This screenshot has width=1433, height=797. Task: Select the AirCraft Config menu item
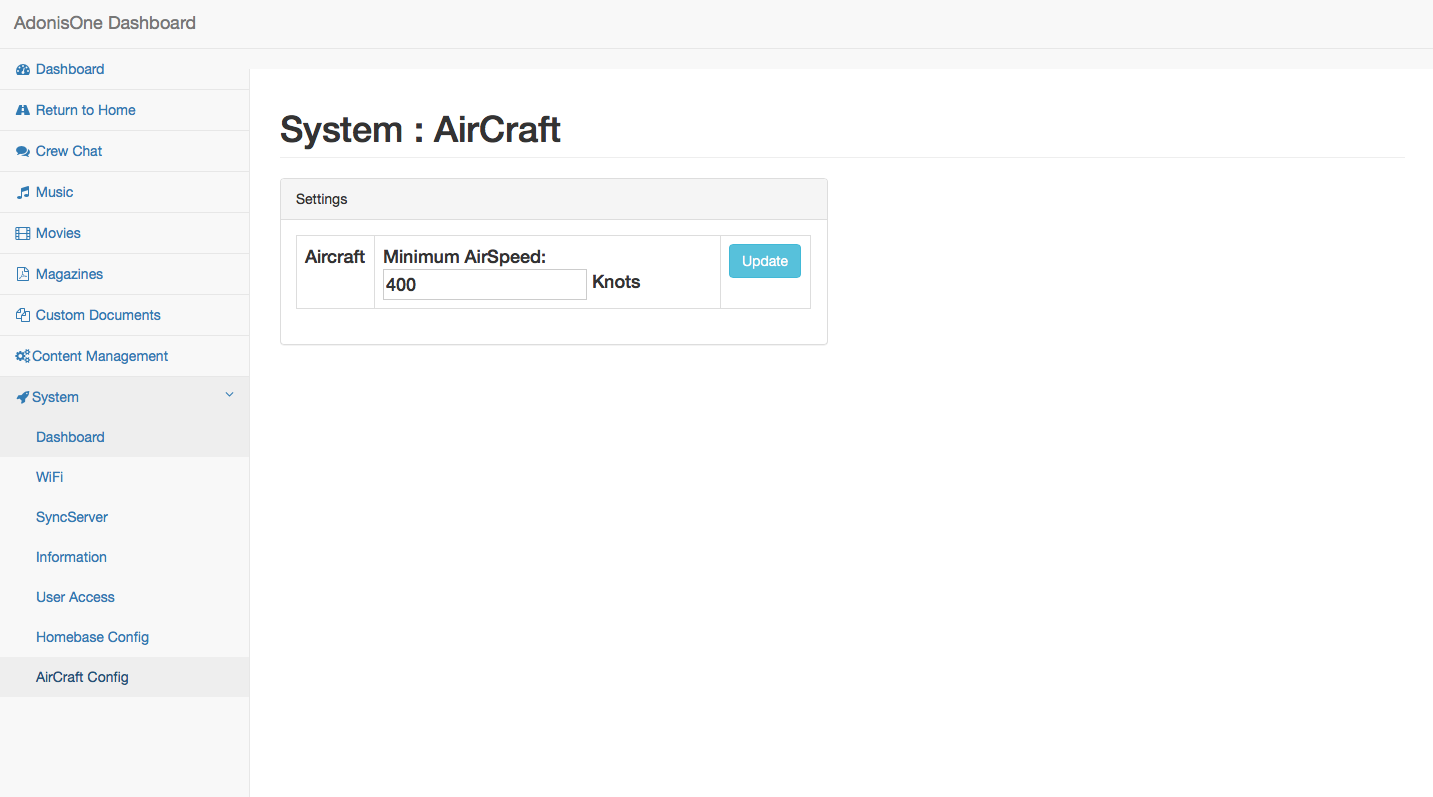(x=82, y=677)
